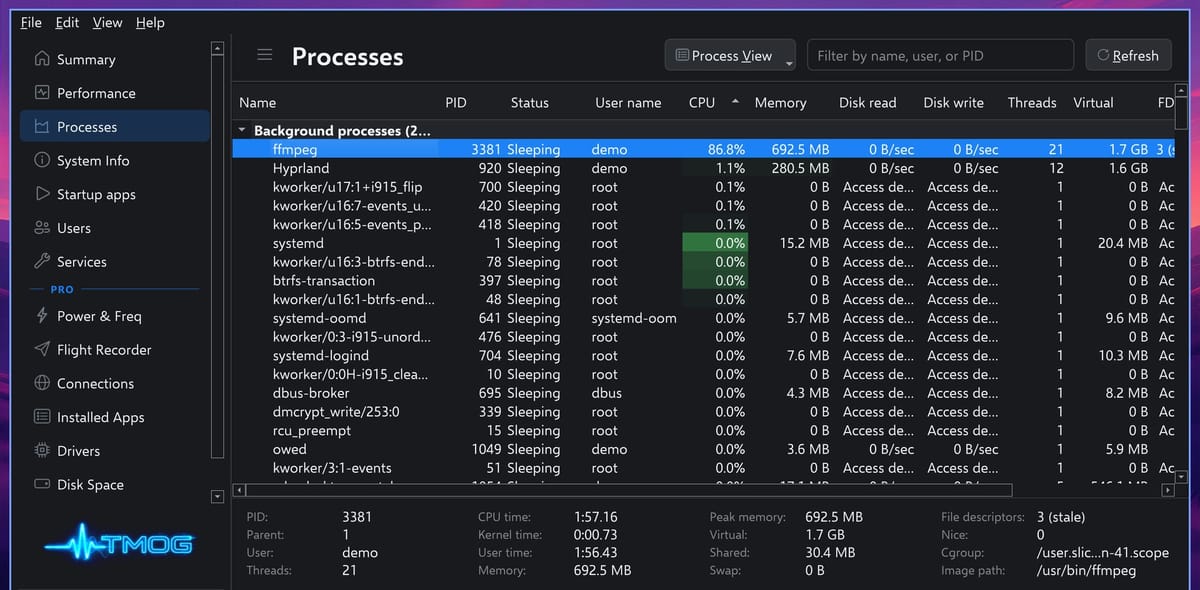Open the Help menu
The image size is (1200, 590).
[x=150, y=22]
